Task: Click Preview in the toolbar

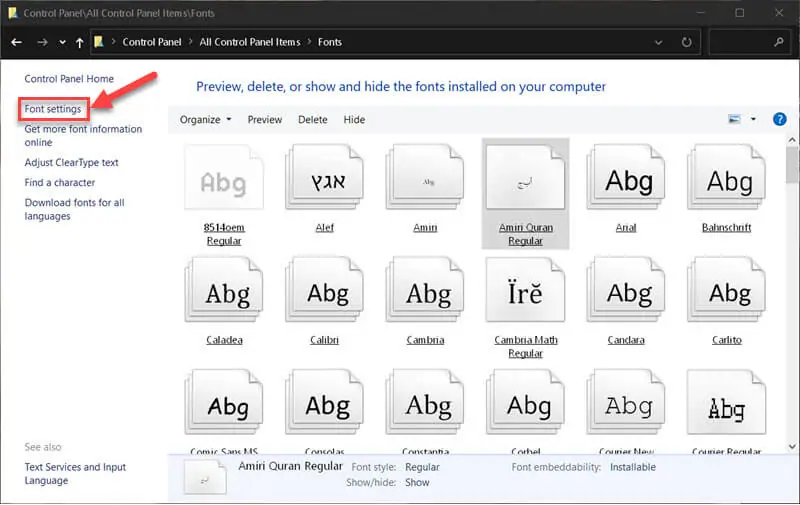Action: point(264,119)
